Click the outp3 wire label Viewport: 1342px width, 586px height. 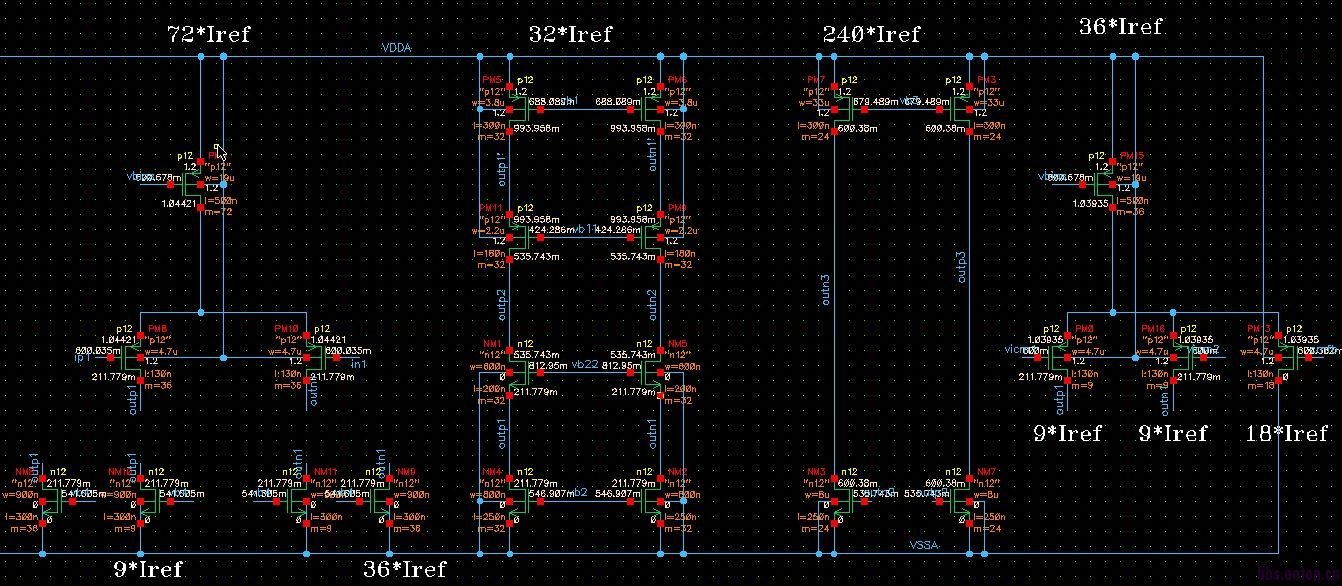(x=962, y=266)
